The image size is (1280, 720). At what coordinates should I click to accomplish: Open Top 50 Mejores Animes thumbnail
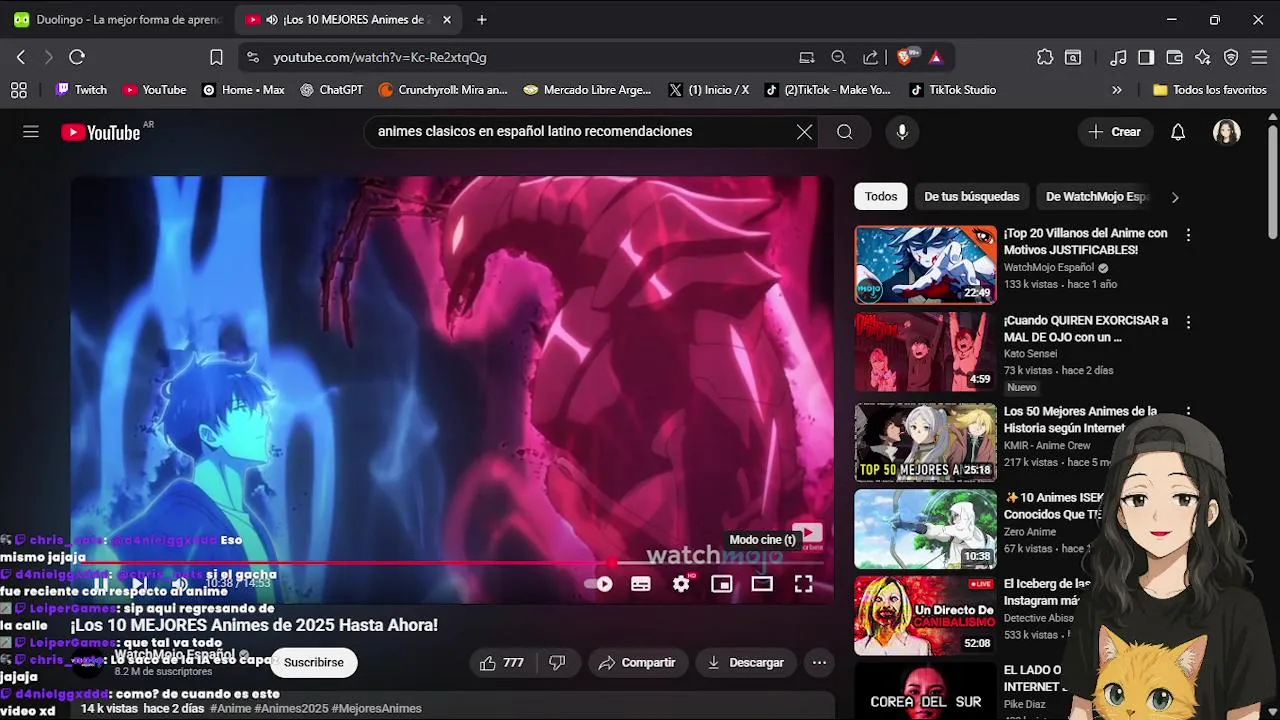pyautogui.click(x=925, y=442)
